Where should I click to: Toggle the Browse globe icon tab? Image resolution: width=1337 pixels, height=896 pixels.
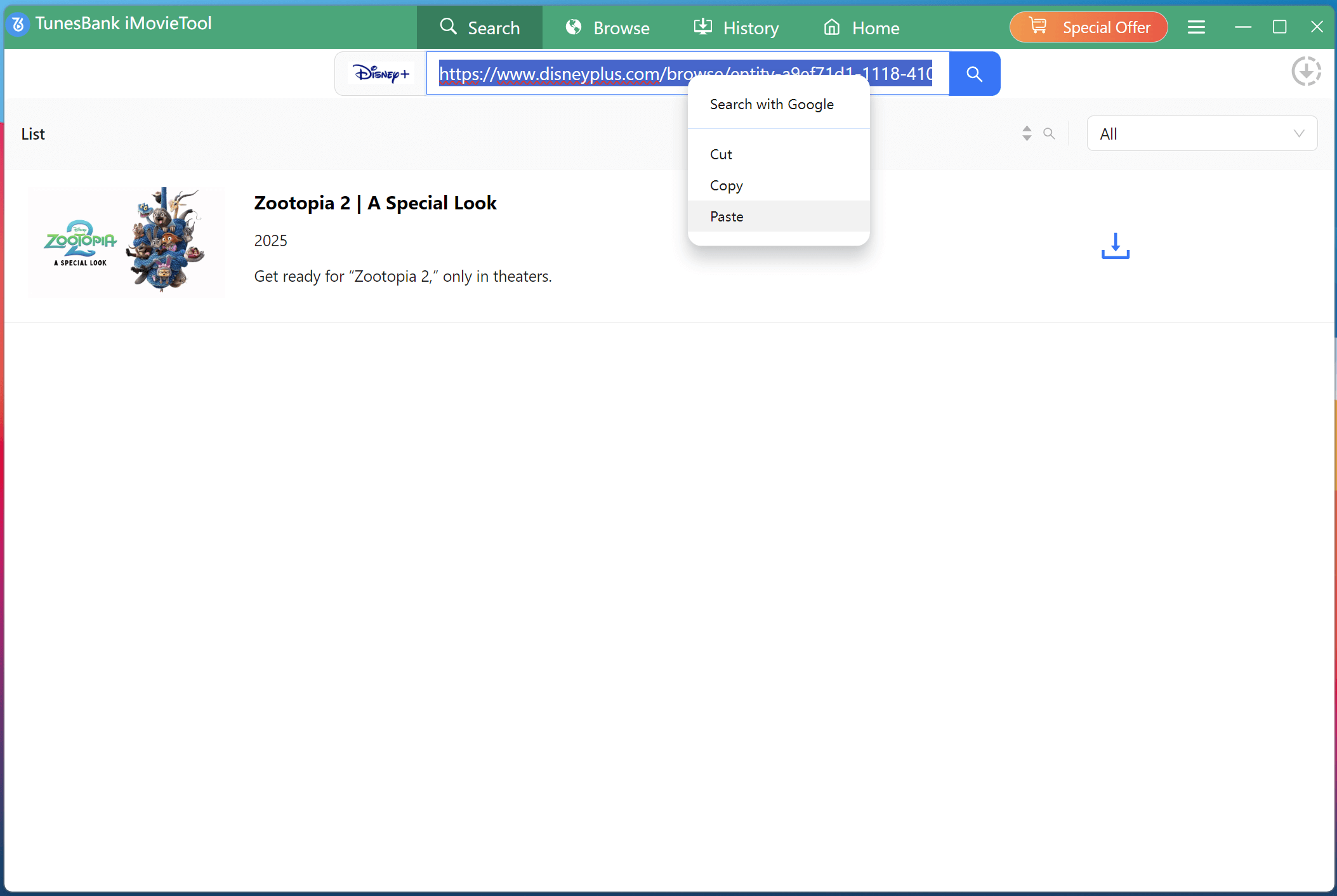574,27
